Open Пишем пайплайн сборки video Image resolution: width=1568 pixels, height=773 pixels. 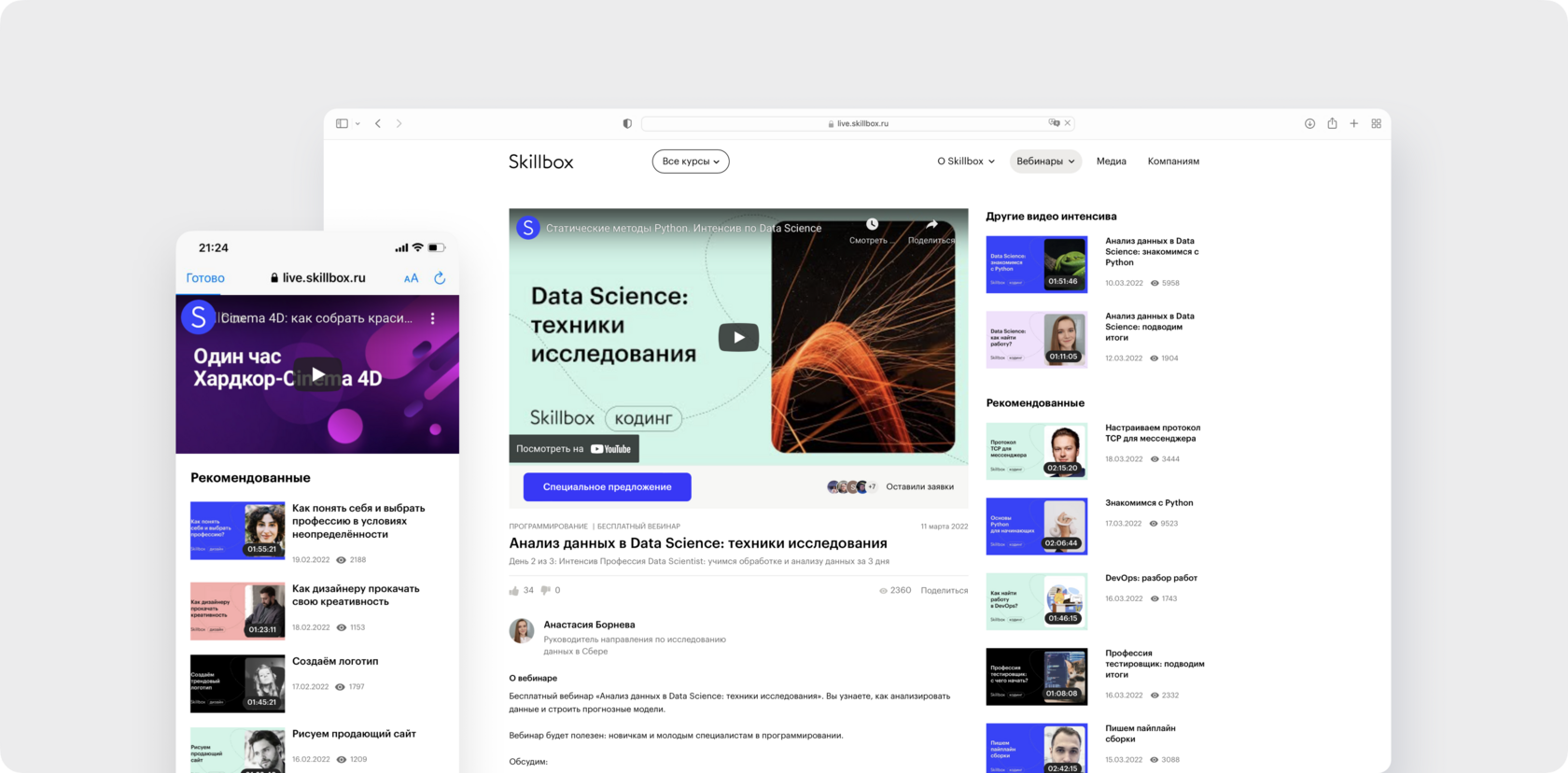(1141, 734)
